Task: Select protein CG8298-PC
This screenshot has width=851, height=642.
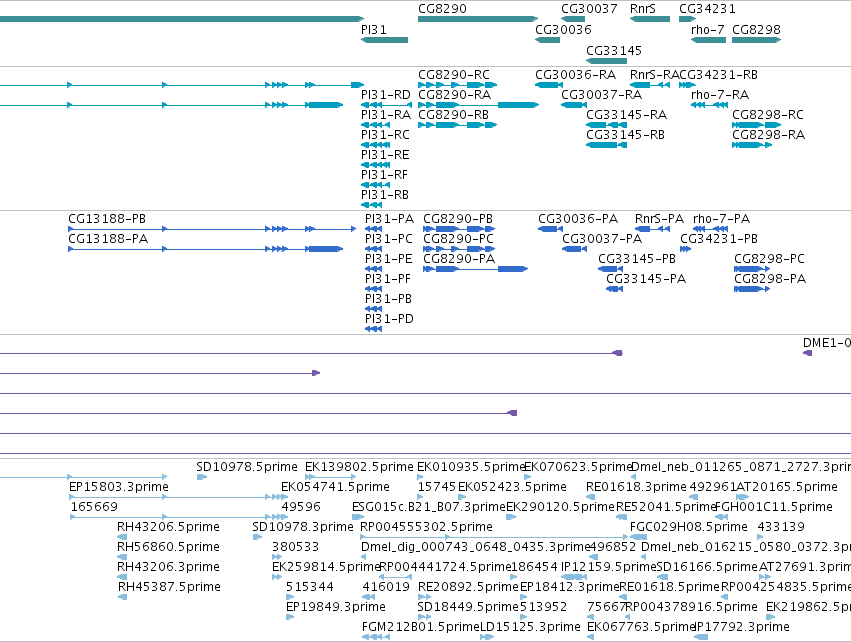Action: click(752, 269)
